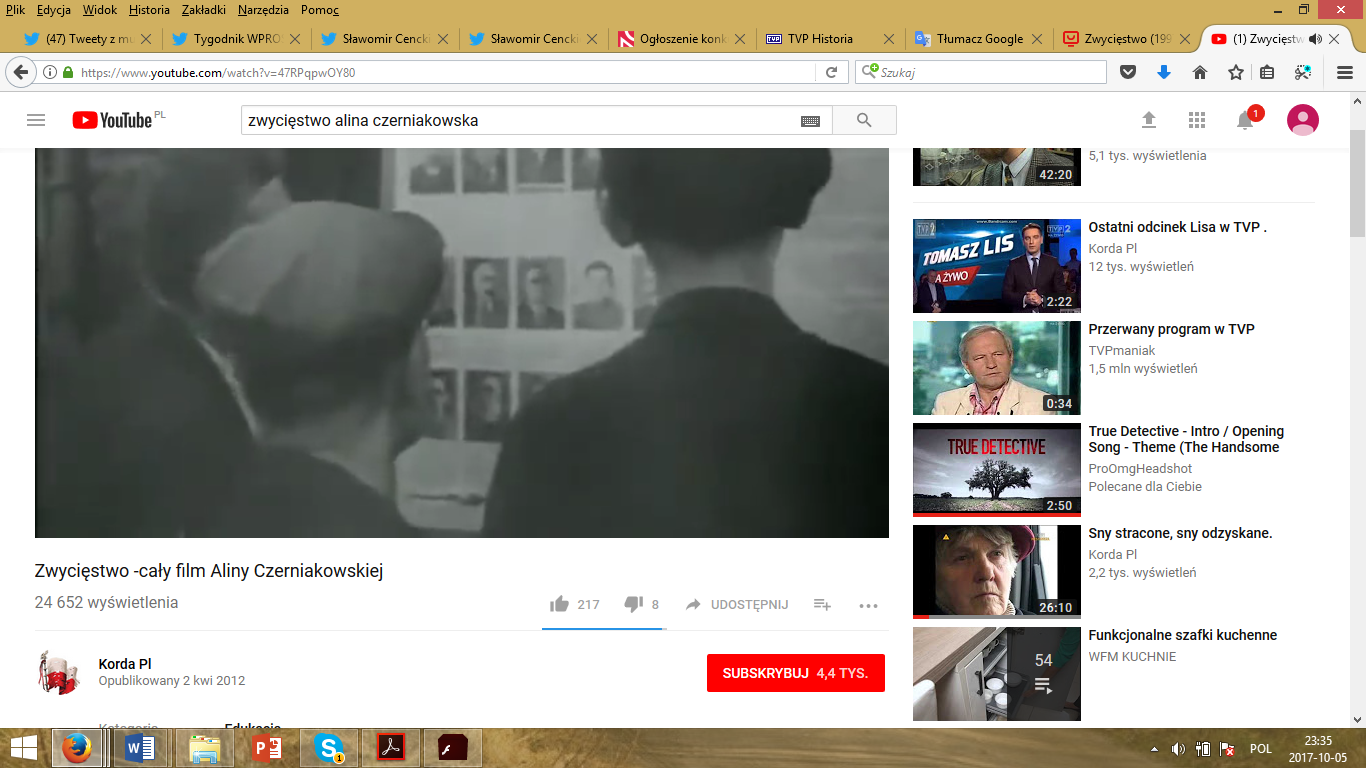Viewport: 1366px width, 768px height.
Task: Open the Firefox downloads arrow
Action: [x=1164, y=72]
